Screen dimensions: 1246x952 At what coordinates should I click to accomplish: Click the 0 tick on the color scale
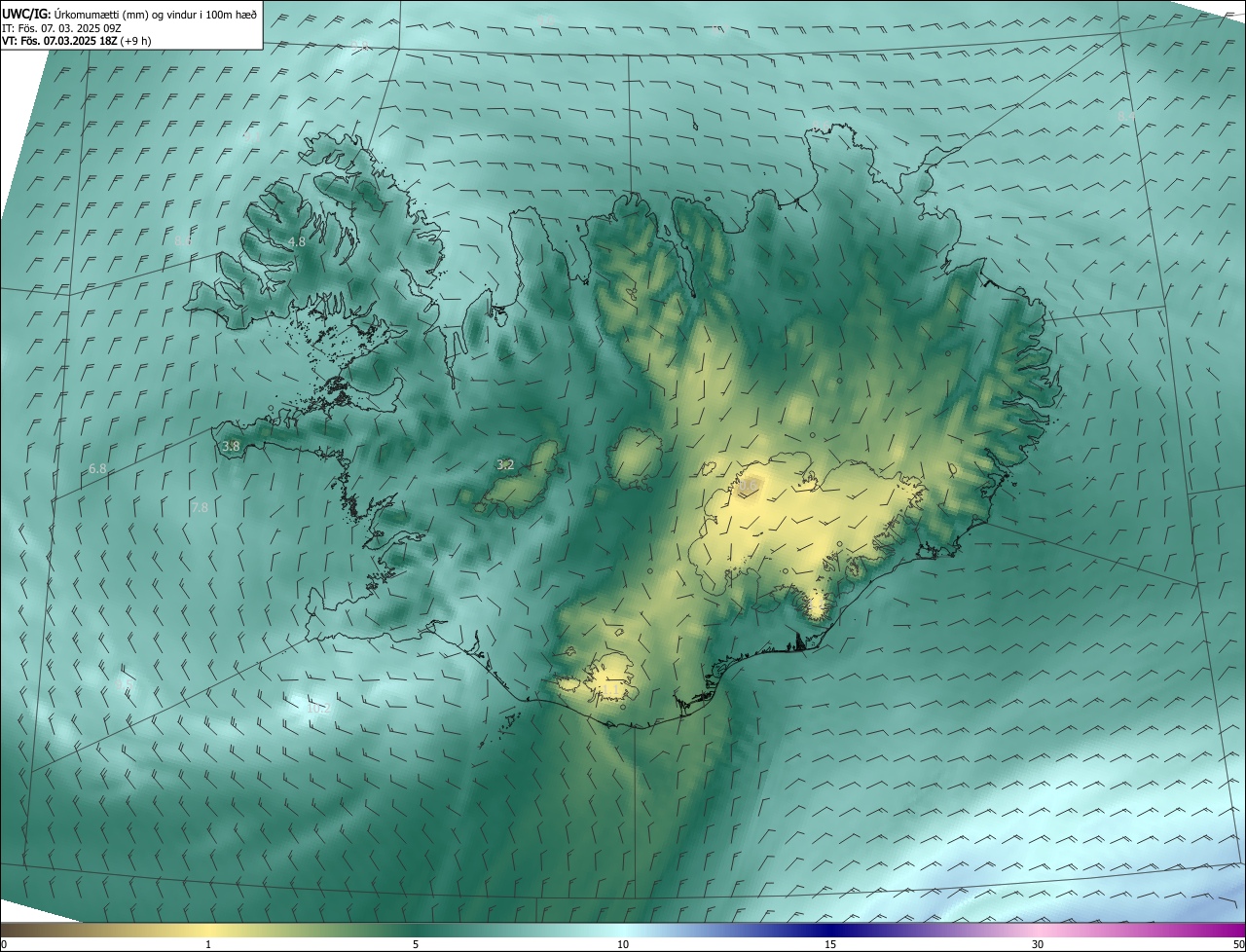(x=4, y=944)
